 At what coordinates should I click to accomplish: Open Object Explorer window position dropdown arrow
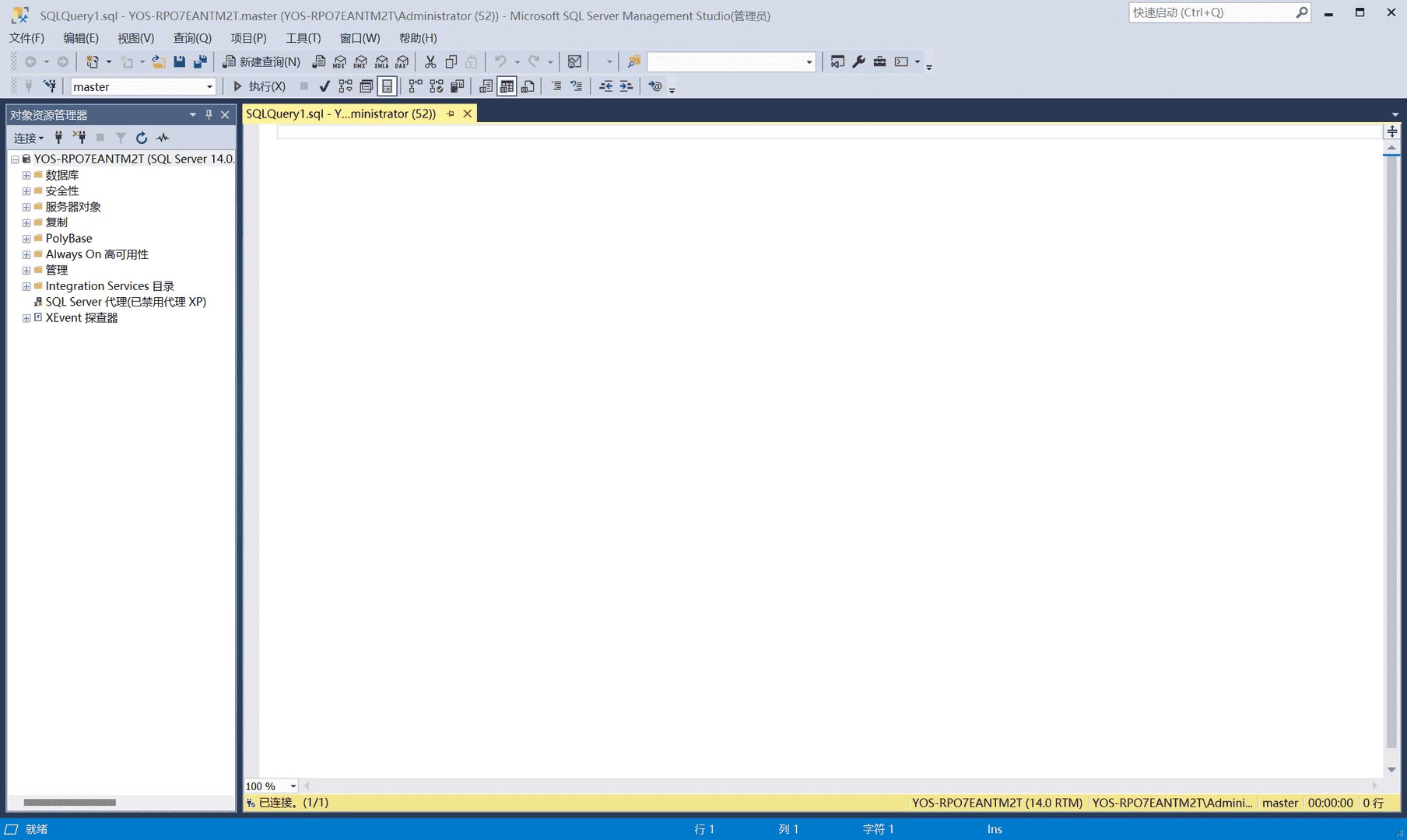pyautogui.click(x=192, y=114)
